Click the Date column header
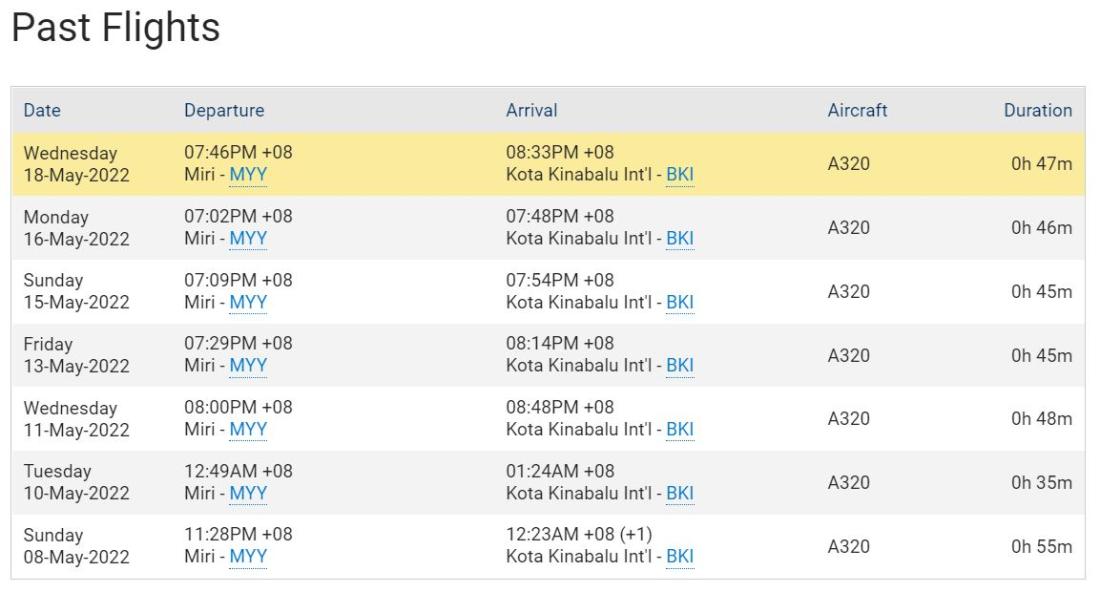1100x592 pixels. coord(42,110)
